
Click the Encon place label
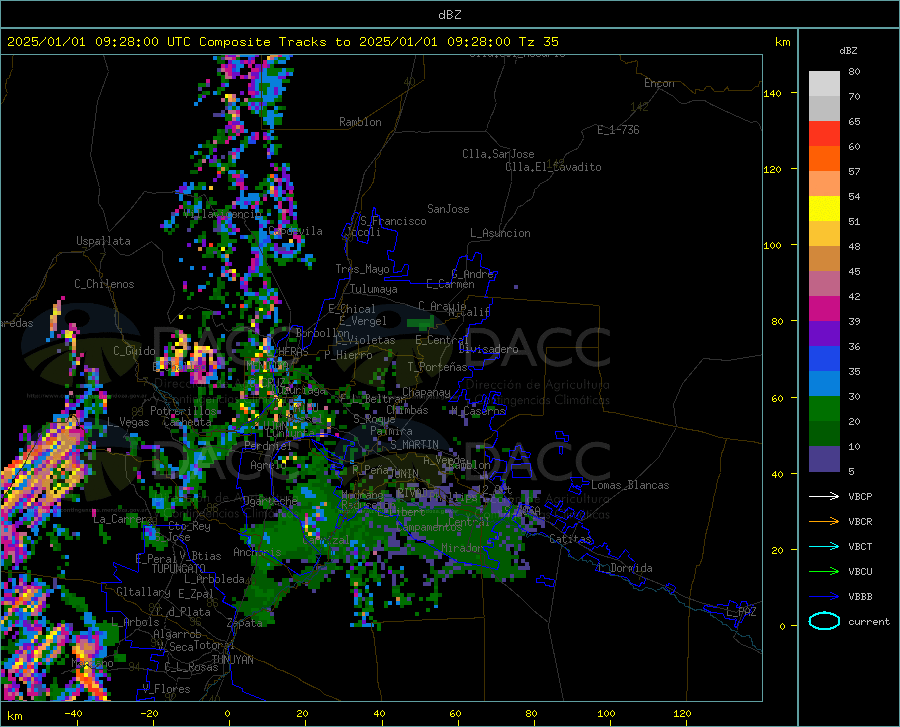[659, 83]
